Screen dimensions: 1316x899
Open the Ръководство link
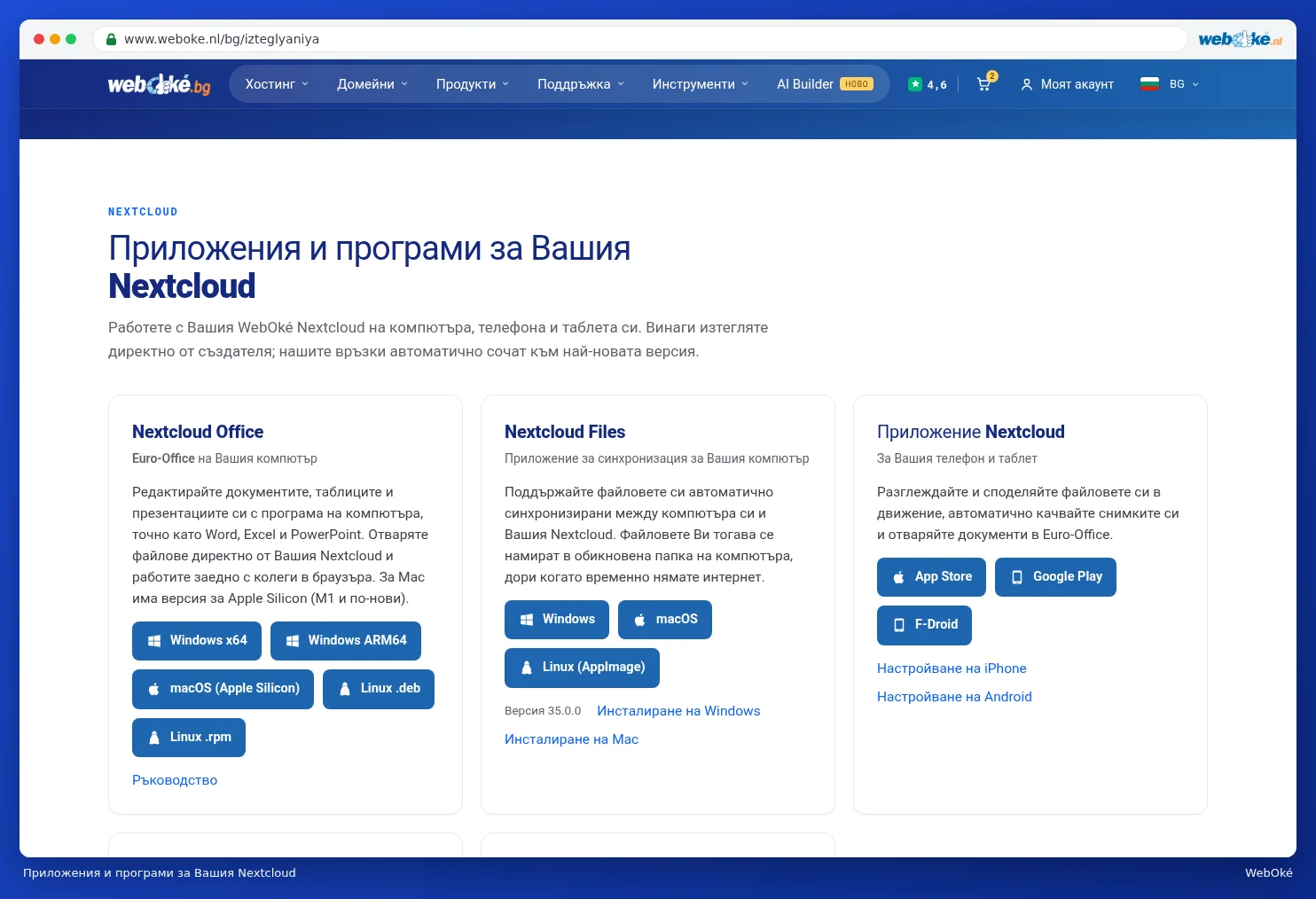175,780
